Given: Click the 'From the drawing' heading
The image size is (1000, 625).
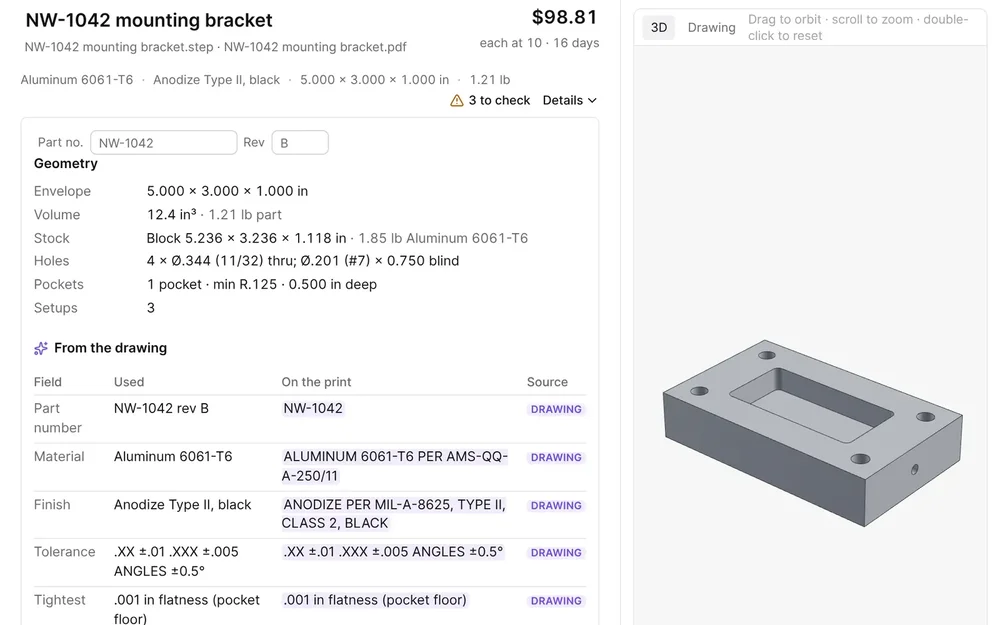Looking at the screenshot, I should [x=110, y=348].
